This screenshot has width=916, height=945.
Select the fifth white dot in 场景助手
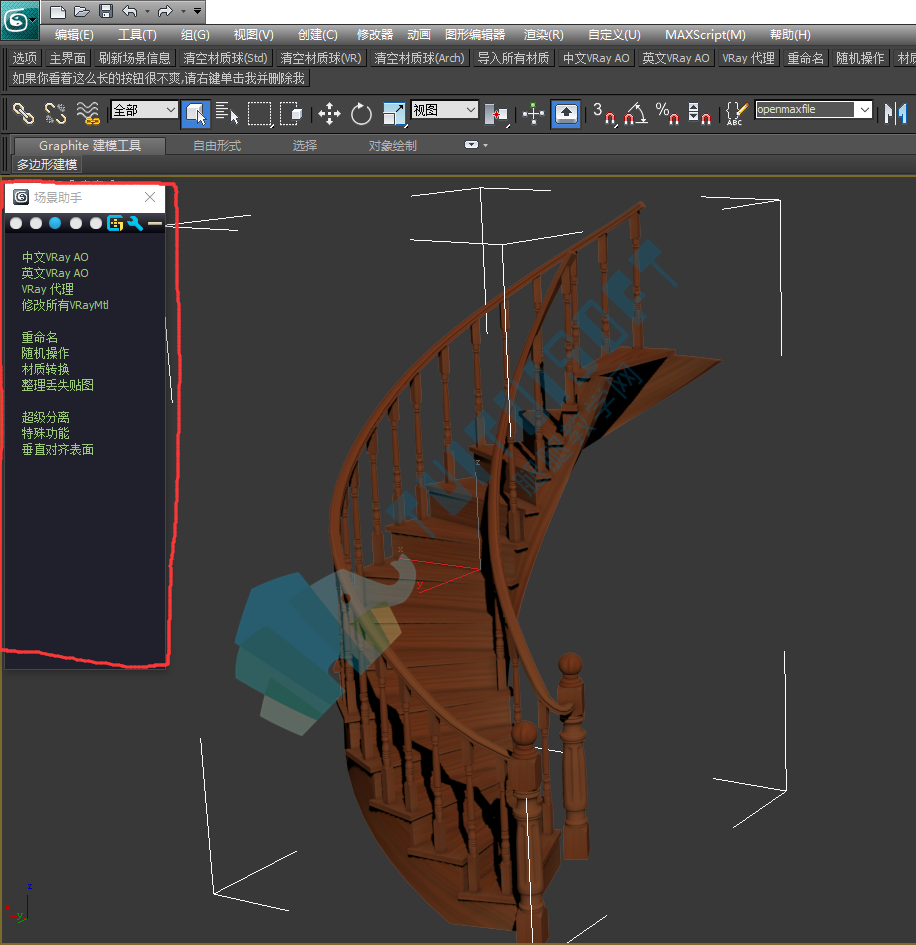tap(96, 224)
